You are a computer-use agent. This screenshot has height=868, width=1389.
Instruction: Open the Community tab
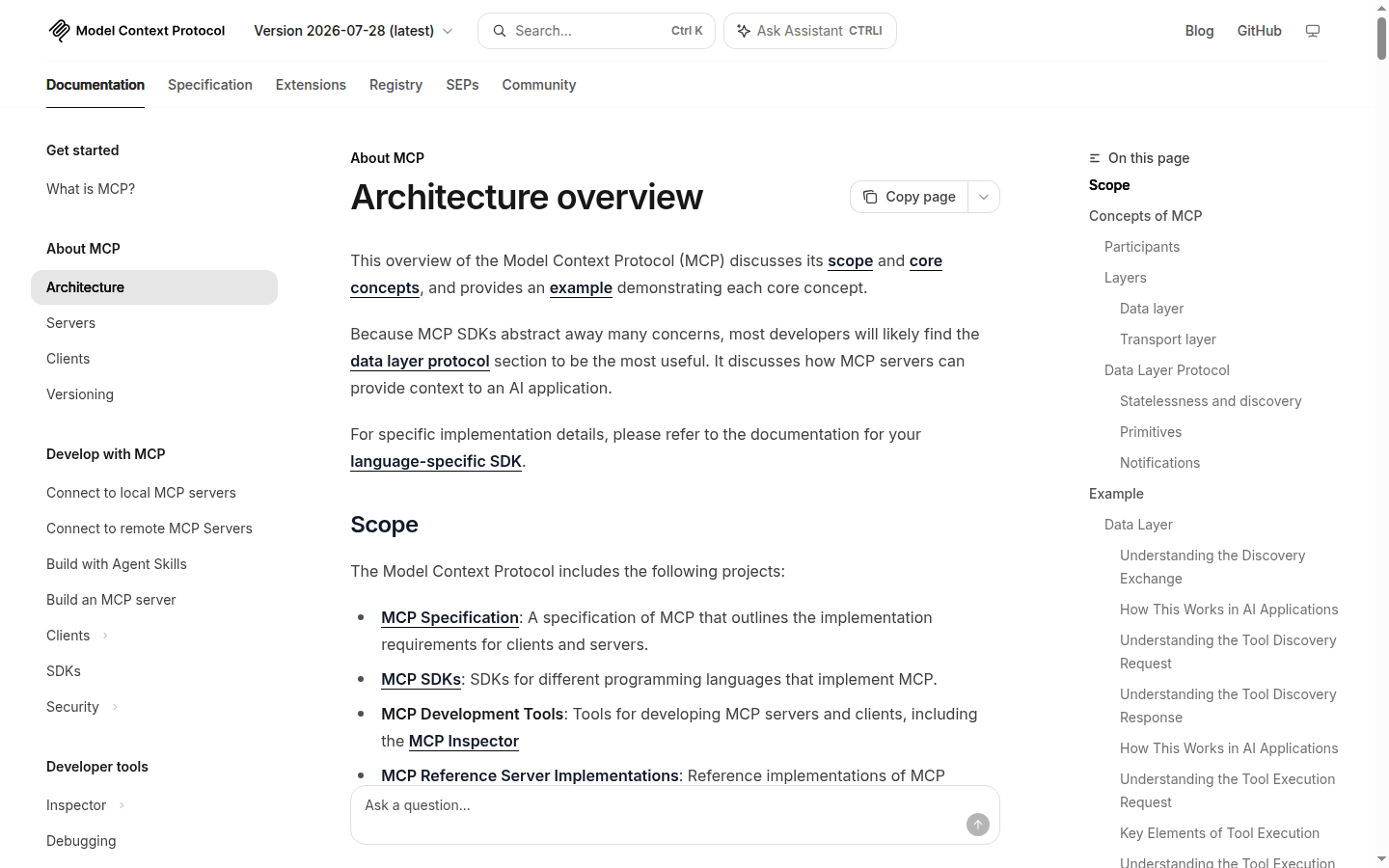pos(539,85)
